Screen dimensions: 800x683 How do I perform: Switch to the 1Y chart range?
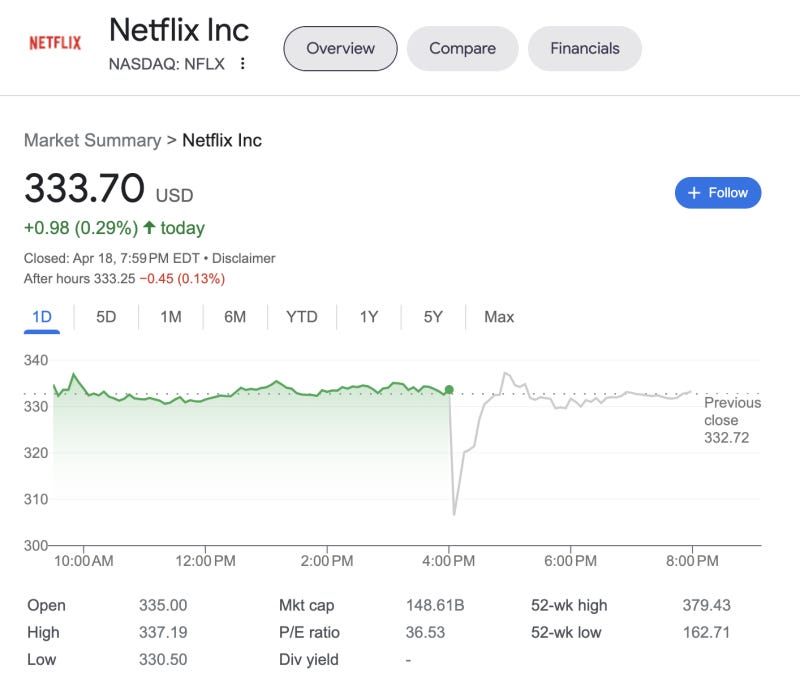(x=369, y=317)
